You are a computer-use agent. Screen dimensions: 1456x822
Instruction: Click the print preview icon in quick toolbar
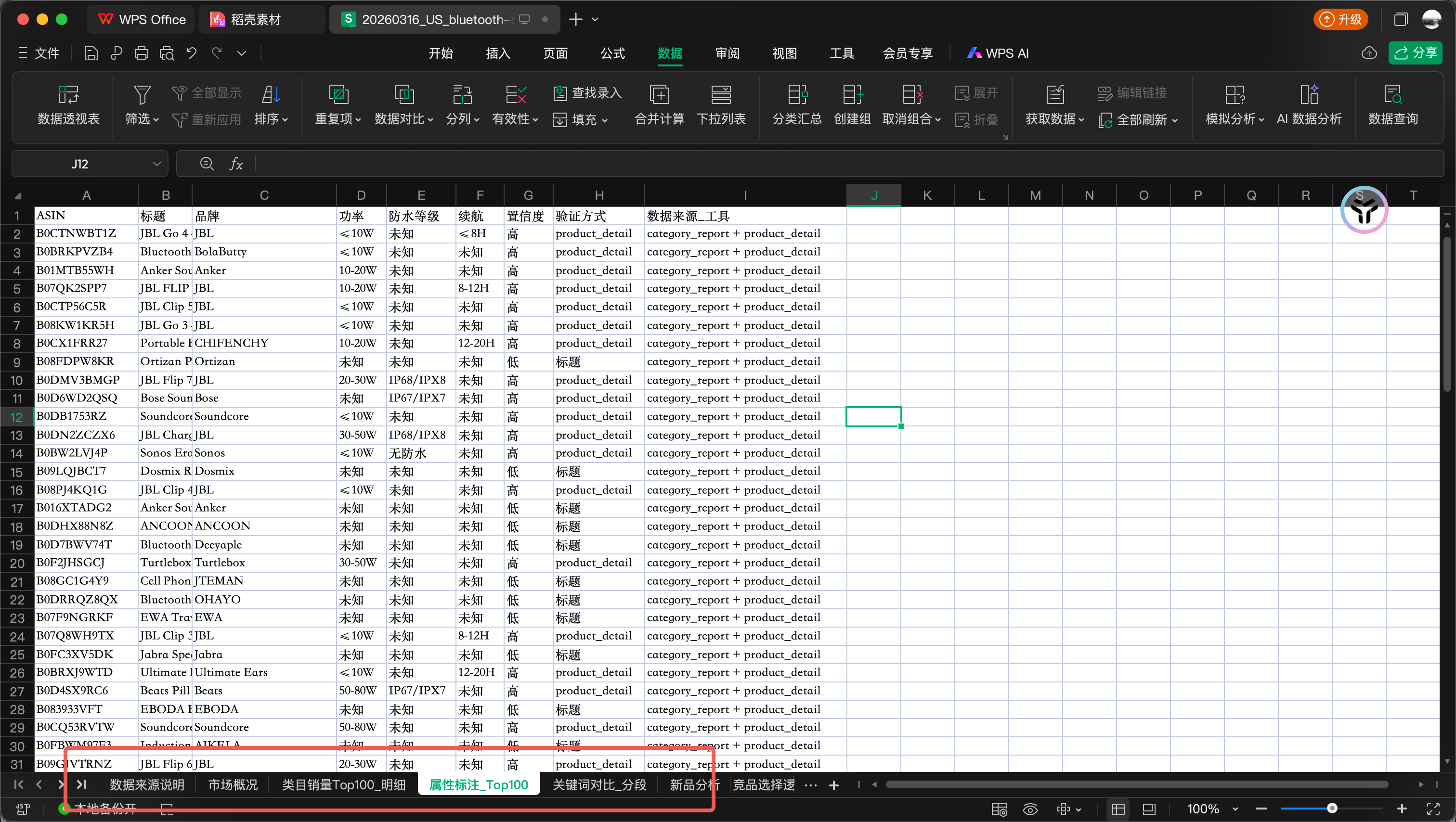(167, 53)
